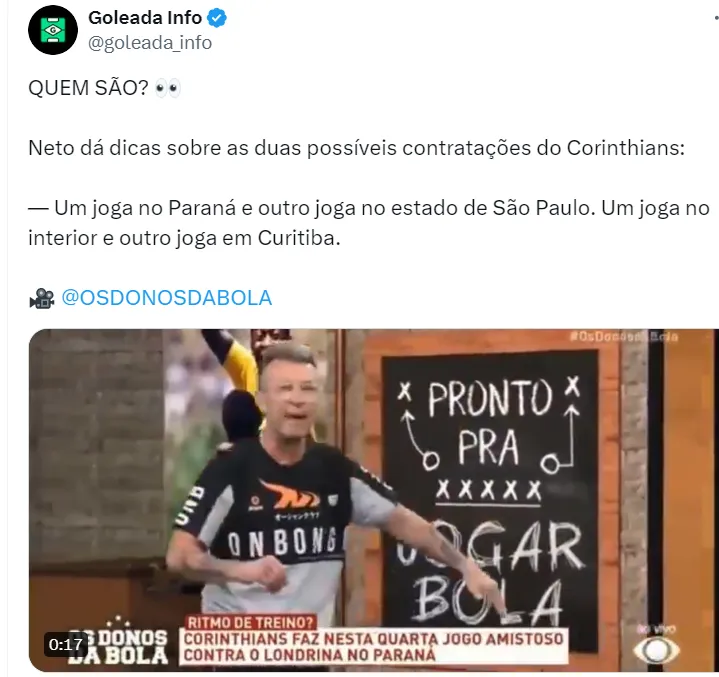Open the Goleada Info profile avatar
Viewport: 719px width, 677px height.
point(53,30)
